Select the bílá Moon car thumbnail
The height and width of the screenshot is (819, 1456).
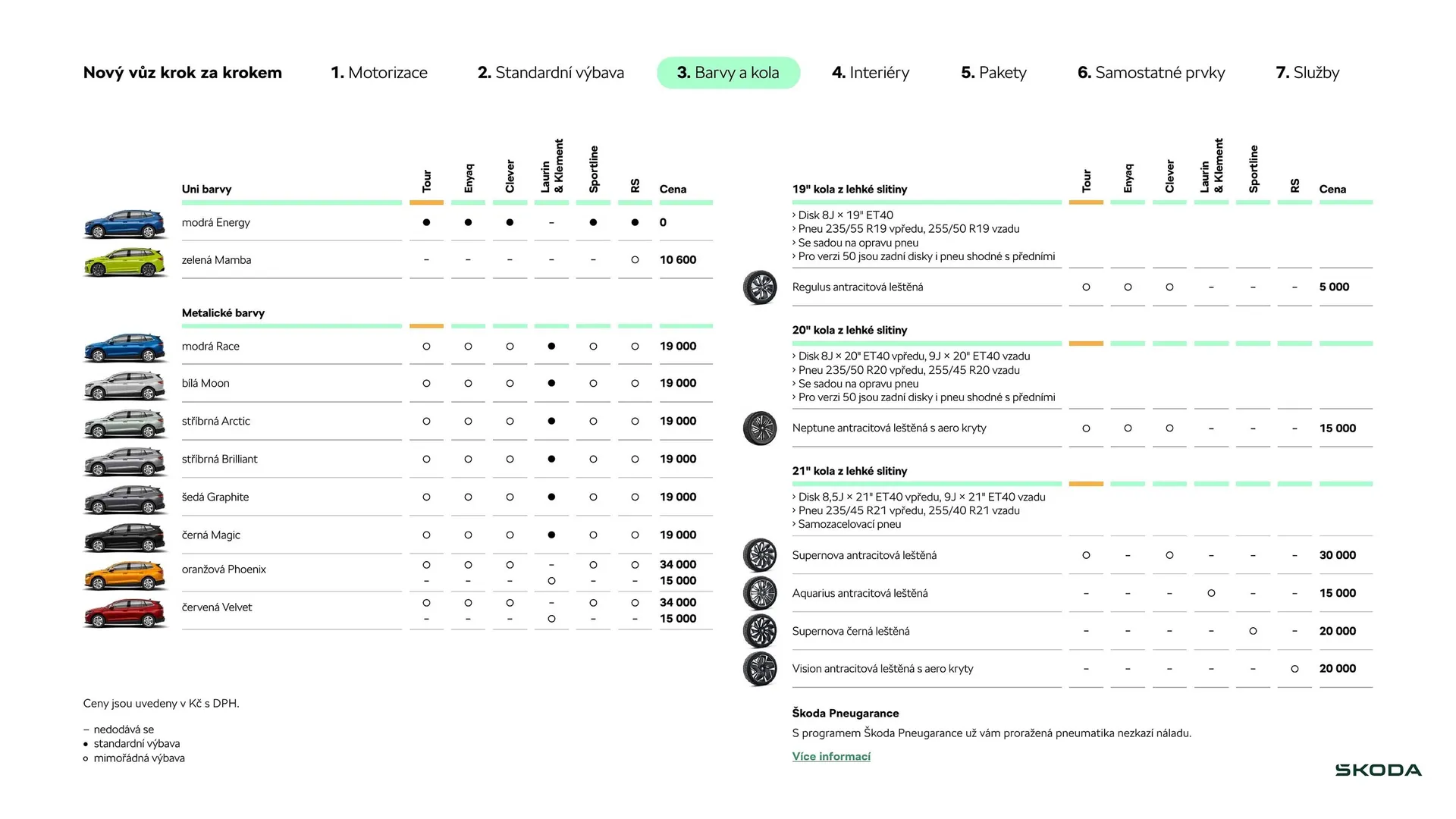(125, 385)
